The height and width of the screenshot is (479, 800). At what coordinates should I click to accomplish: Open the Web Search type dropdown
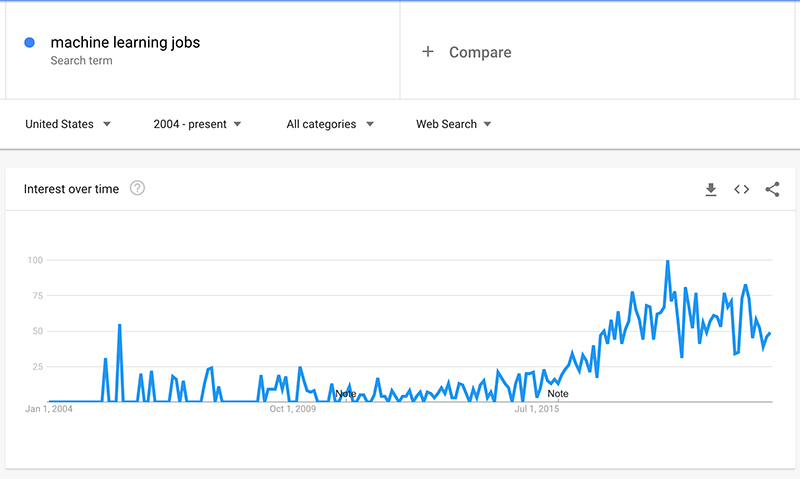(454, 124)
